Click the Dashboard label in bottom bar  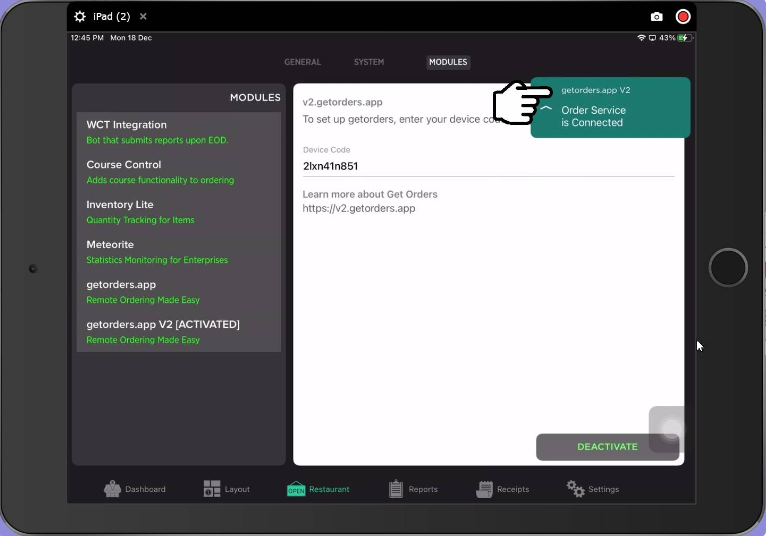pos(145,489)
